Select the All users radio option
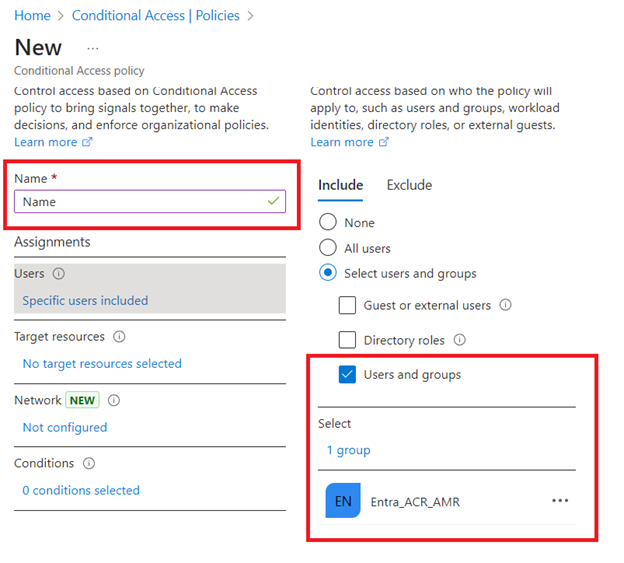 pyautogui.click(x=328, y=248)
